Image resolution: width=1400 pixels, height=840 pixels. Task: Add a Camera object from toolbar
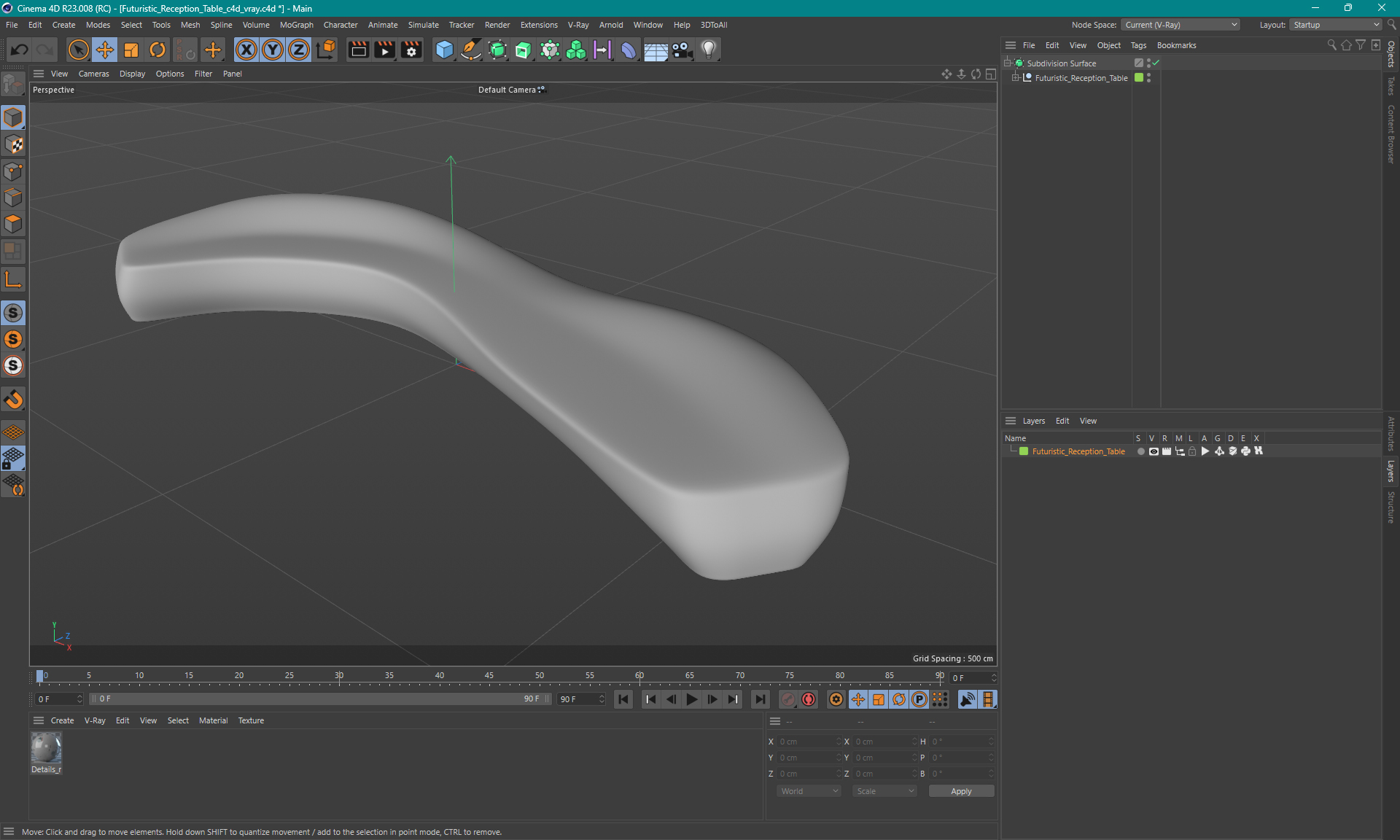click(x=682, y=50)
